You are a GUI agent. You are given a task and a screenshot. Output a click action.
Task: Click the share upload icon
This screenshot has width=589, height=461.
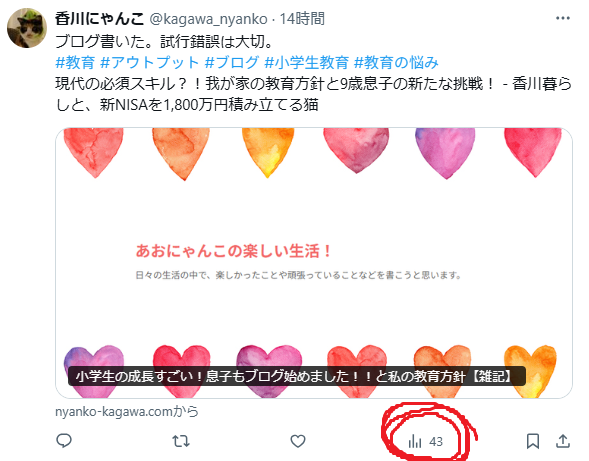[x=563, y=441]
